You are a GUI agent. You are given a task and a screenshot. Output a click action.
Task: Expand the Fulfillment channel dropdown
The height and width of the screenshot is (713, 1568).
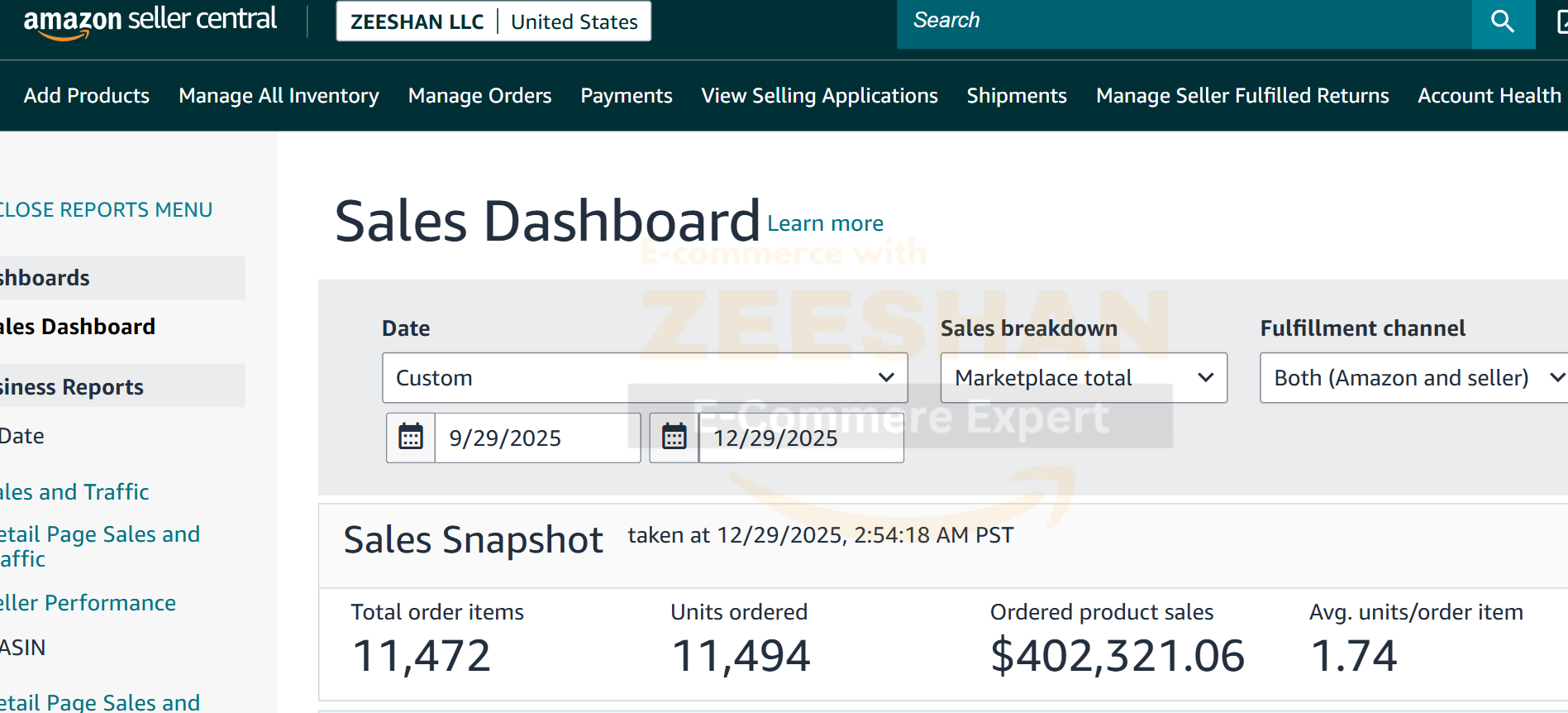(x=1413, y=378)
